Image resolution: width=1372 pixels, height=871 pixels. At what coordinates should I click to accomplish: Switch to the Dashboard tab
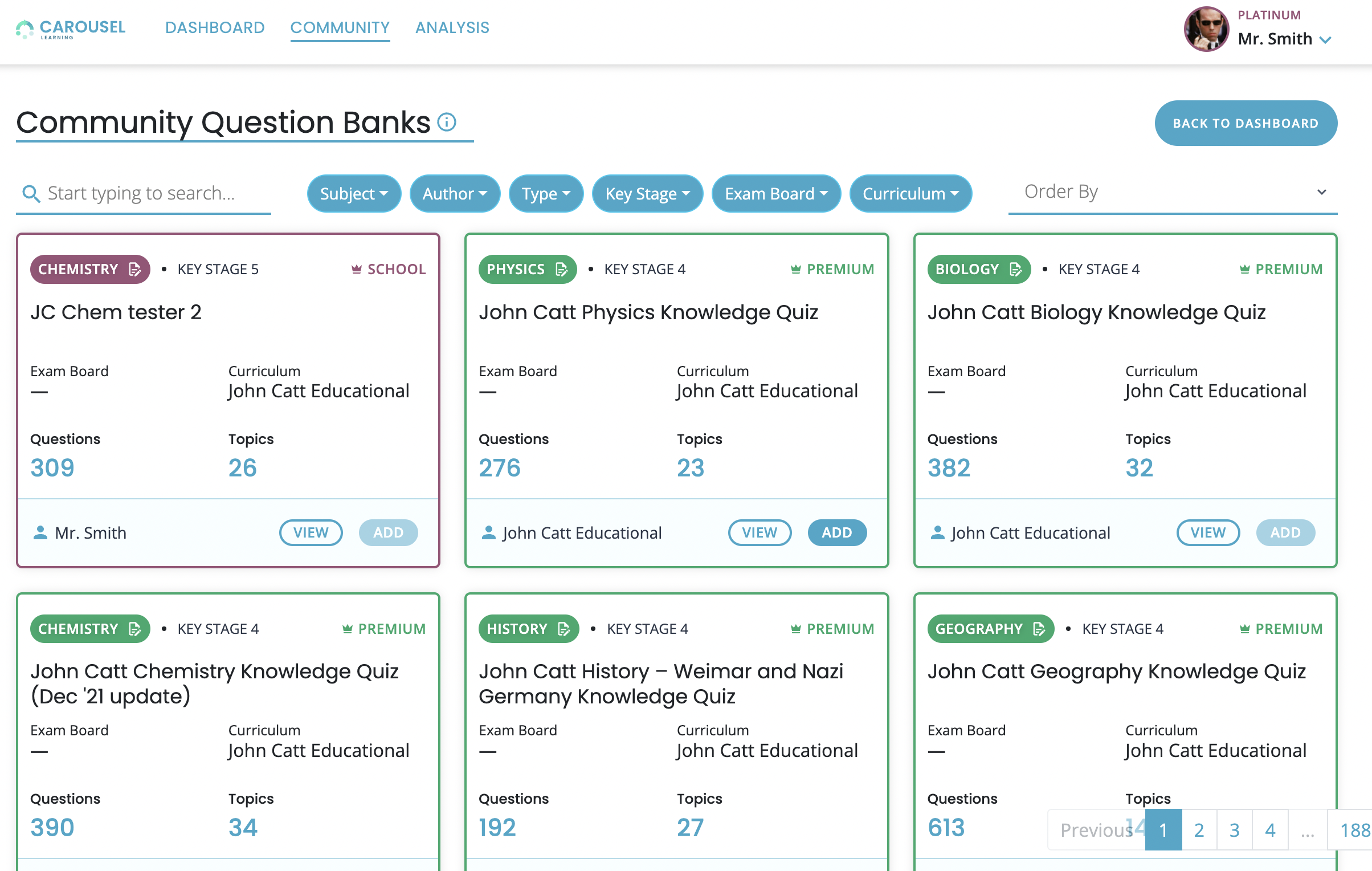(215, 27)
